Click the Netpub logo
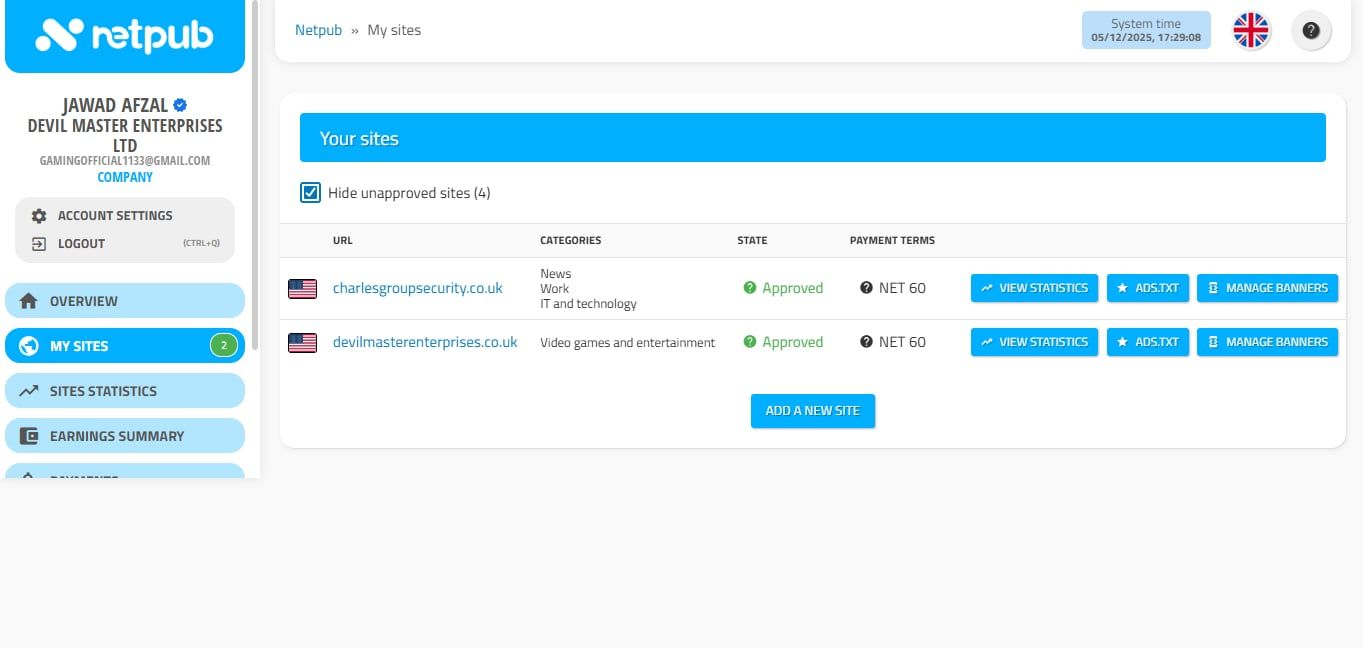 click(125, 36)
